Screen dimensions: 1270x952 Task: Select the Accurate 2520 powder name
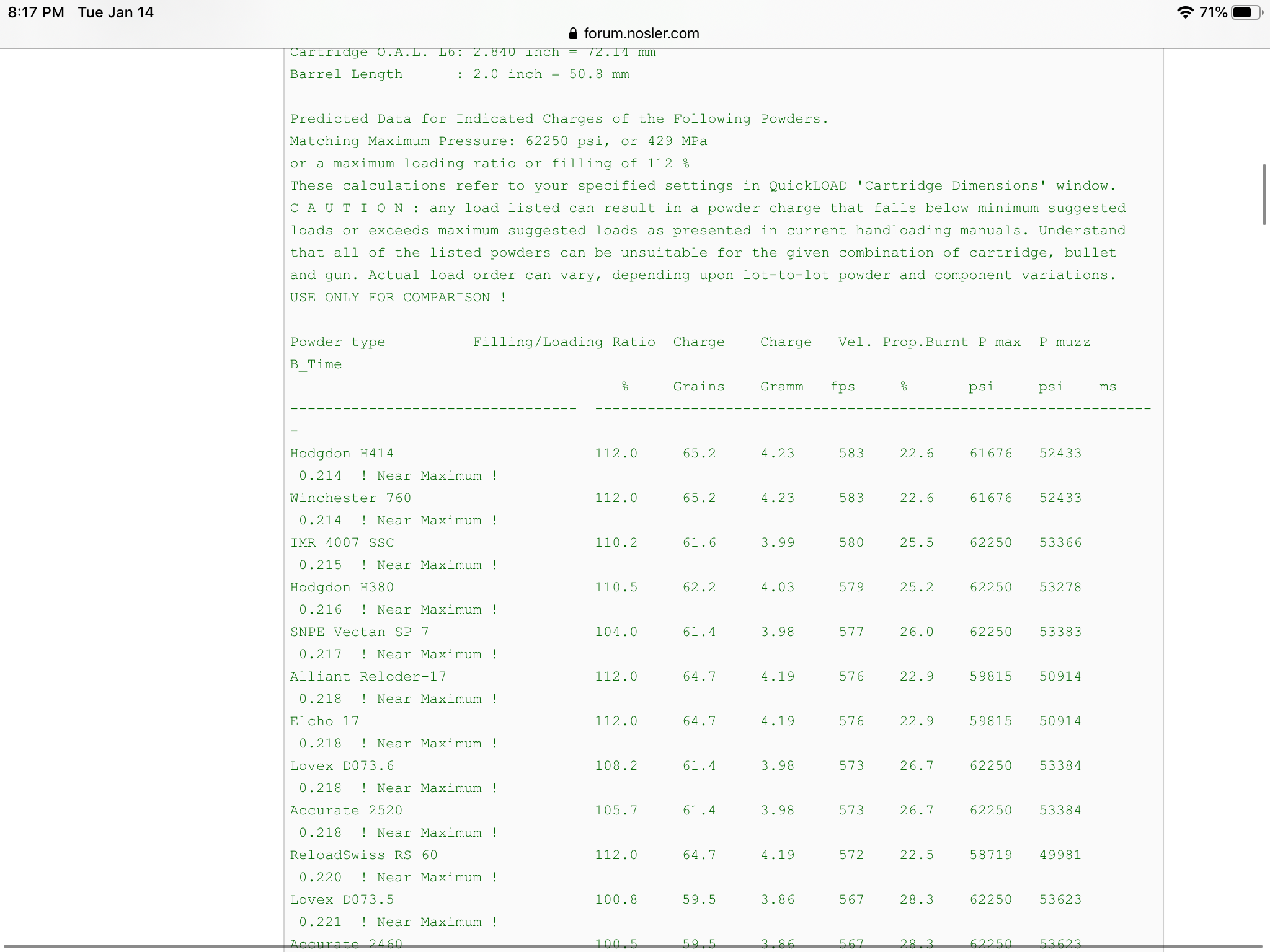click(x=346, y=811)
